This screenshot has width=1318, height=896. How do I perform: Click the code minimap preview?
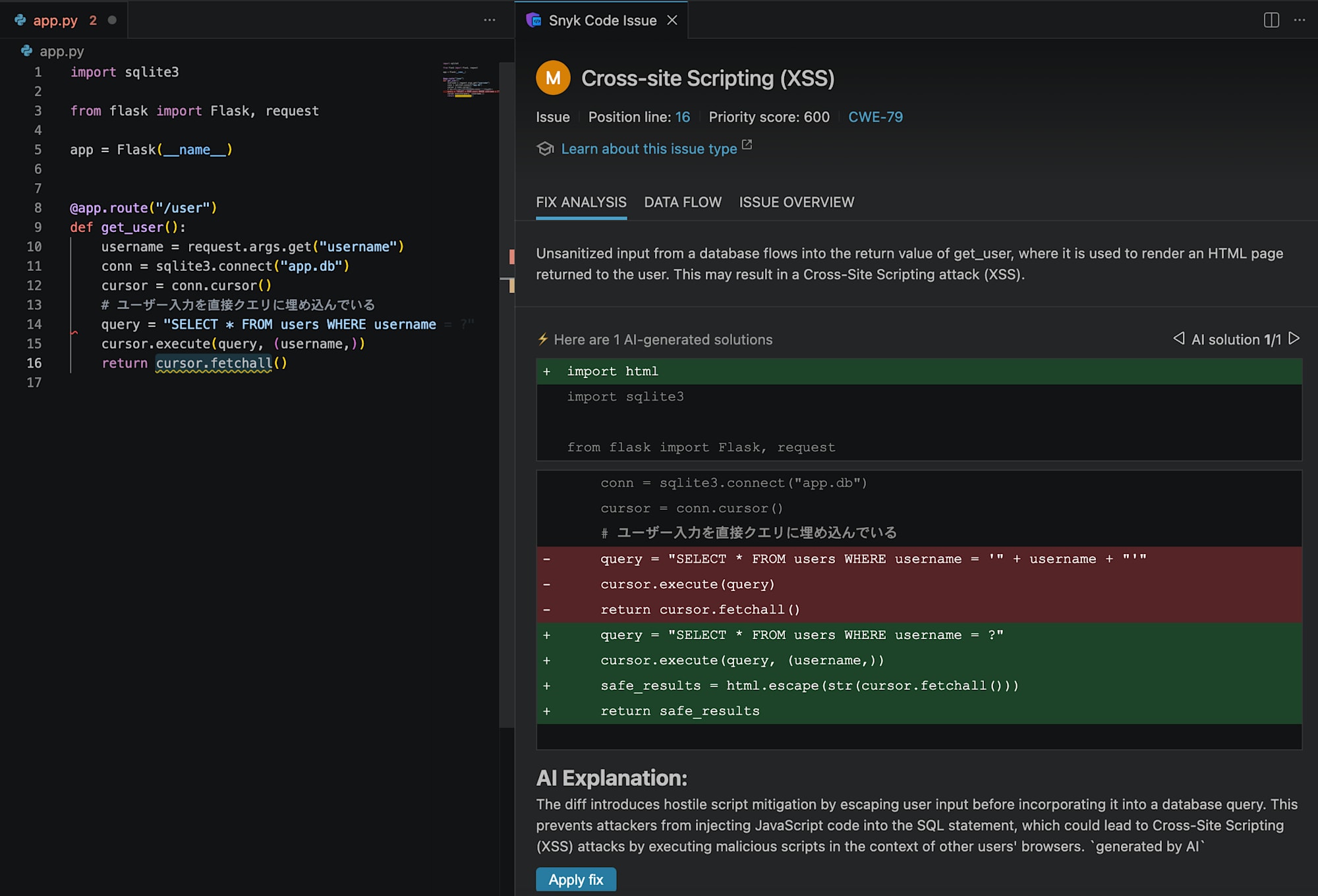pyautogui.click(x=471, y=79)
